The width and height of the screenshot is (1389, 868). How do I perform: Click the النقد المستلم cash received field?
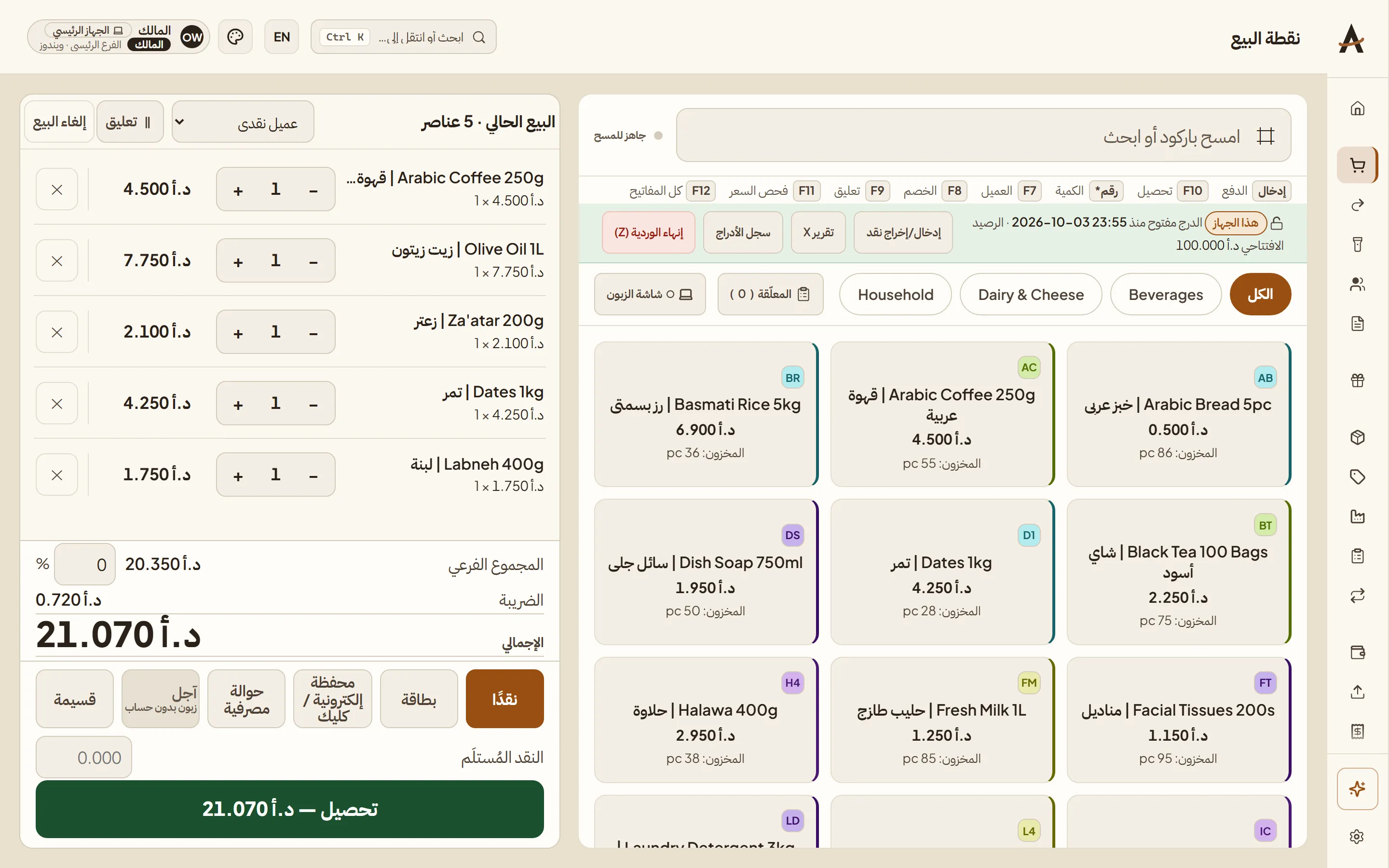84,757
